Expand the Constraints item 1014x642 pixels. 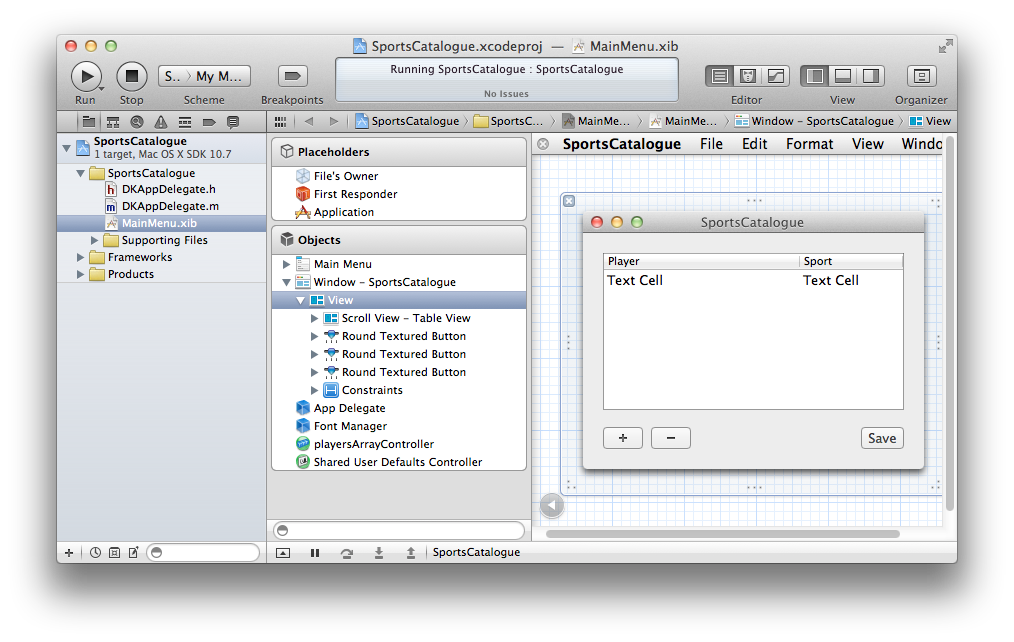[314, 391]
